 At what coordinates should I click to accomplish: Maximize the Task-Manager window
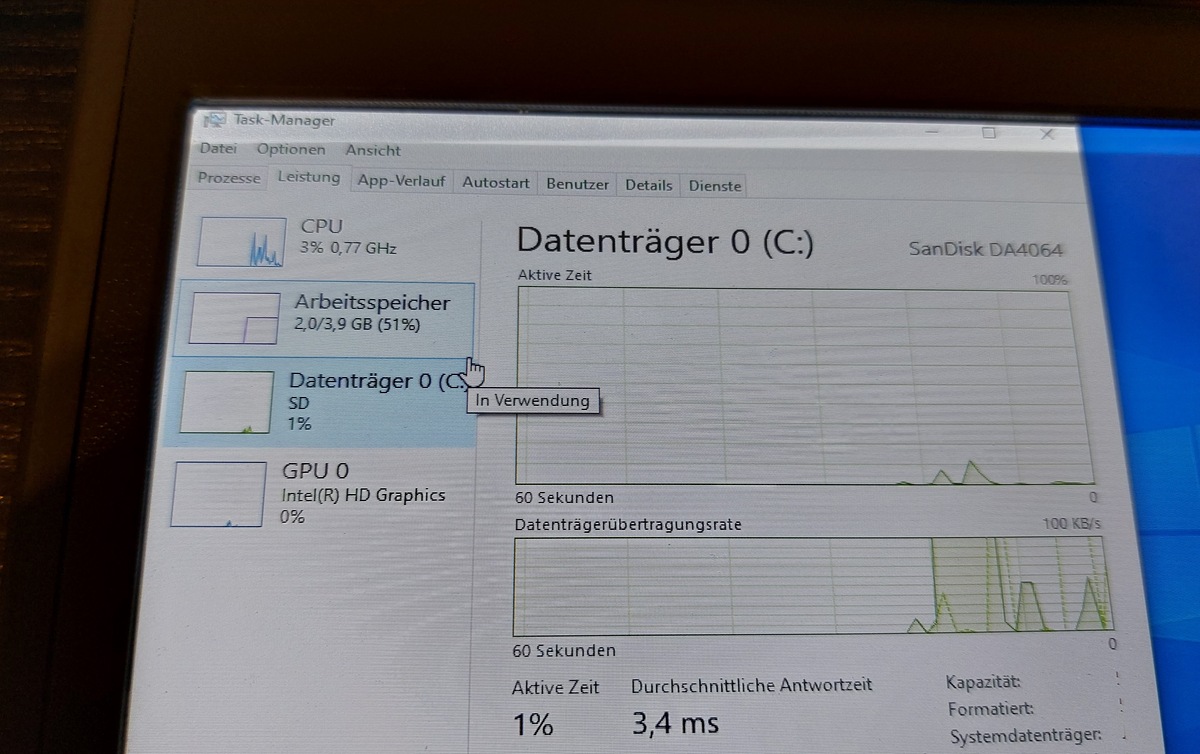tap(989, 131)
